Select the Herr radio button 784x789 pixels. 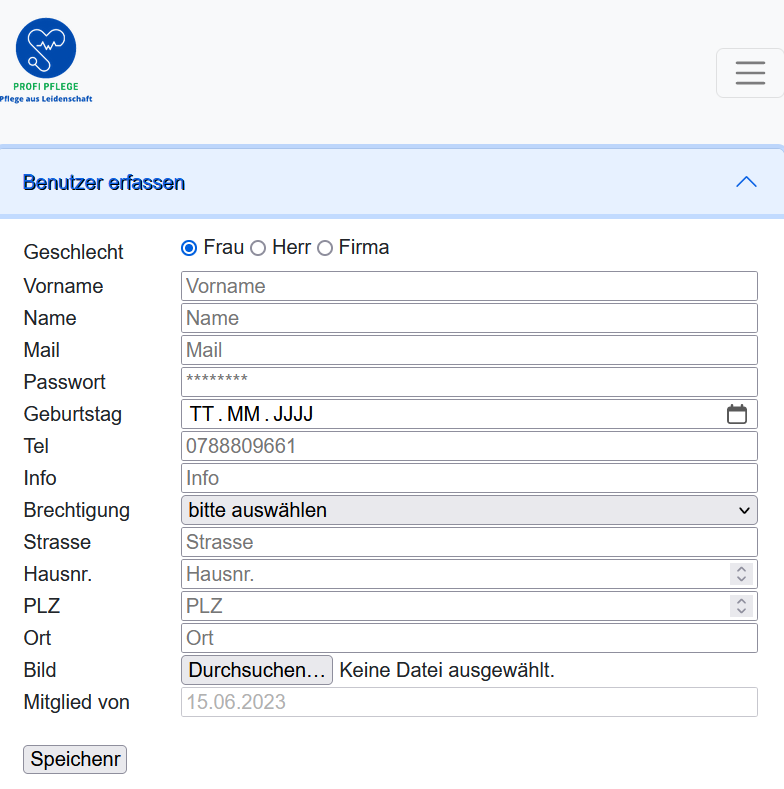(x=258, y=248)
